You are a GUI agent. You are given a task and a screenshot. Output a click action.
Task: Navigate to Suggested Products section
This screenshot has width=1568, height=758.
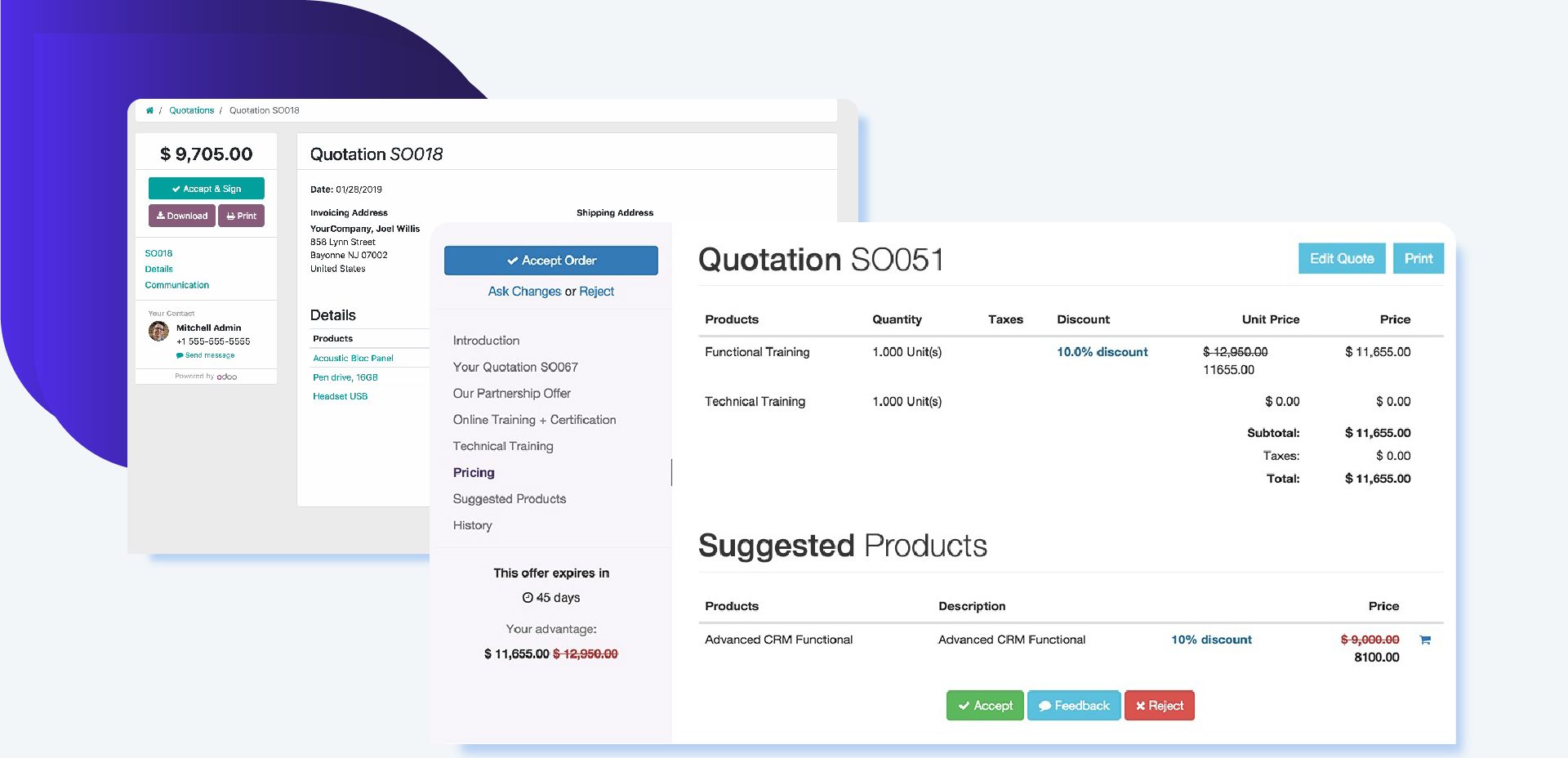[x=509, y=498]
